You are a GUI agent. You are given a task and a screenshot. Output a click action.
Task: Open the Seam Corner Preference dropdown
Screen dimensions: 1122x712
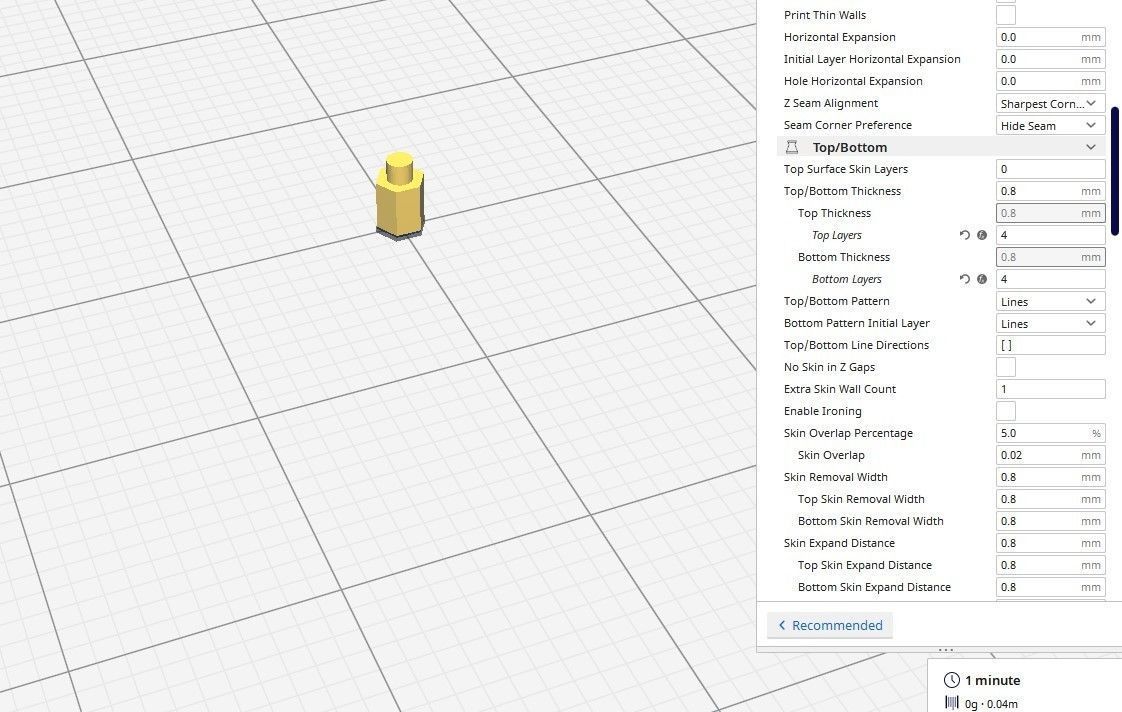[1050, 125]
